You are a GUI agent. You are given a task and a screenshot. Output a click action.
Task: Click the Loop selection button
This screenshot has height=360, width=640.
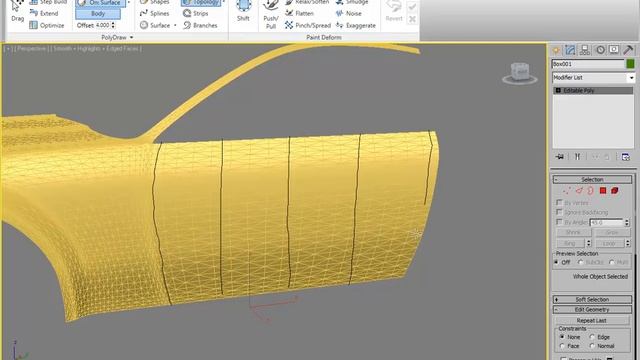(x=609, y=244)
